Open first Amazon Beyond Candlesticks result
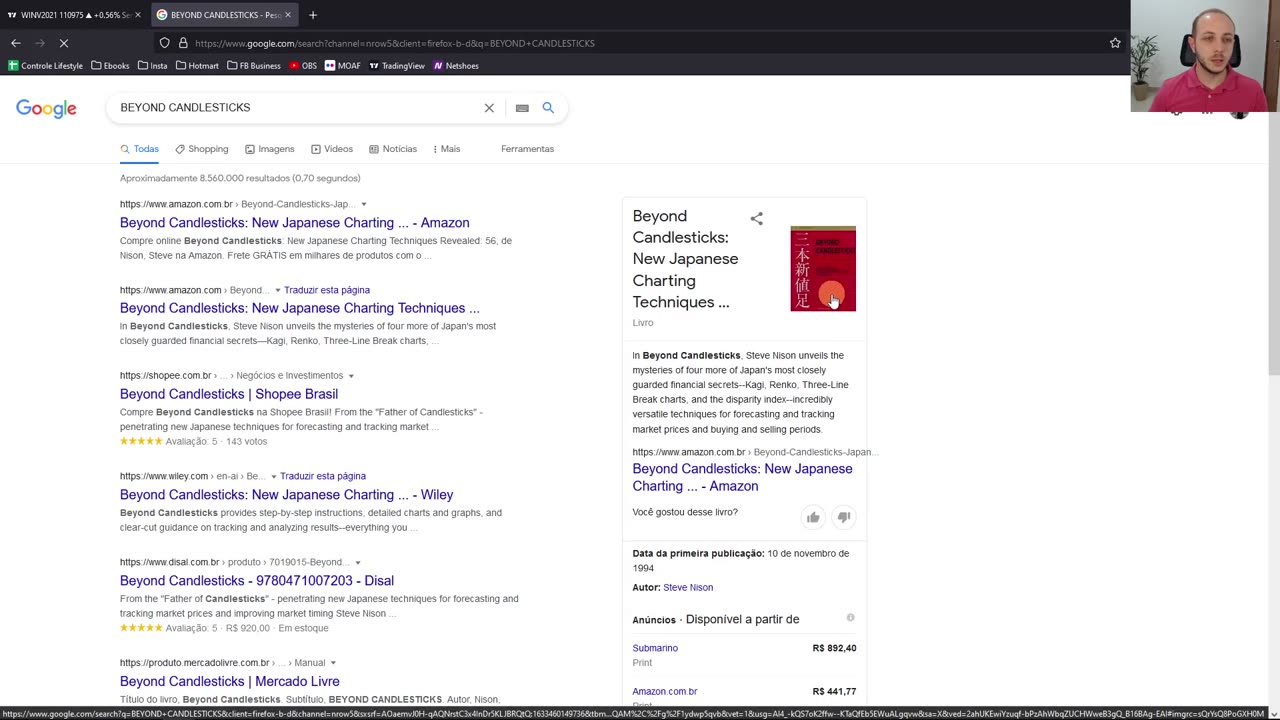The width and height of the screenshot is (1280, 720). pyautogui.click(x=294, y=223)
